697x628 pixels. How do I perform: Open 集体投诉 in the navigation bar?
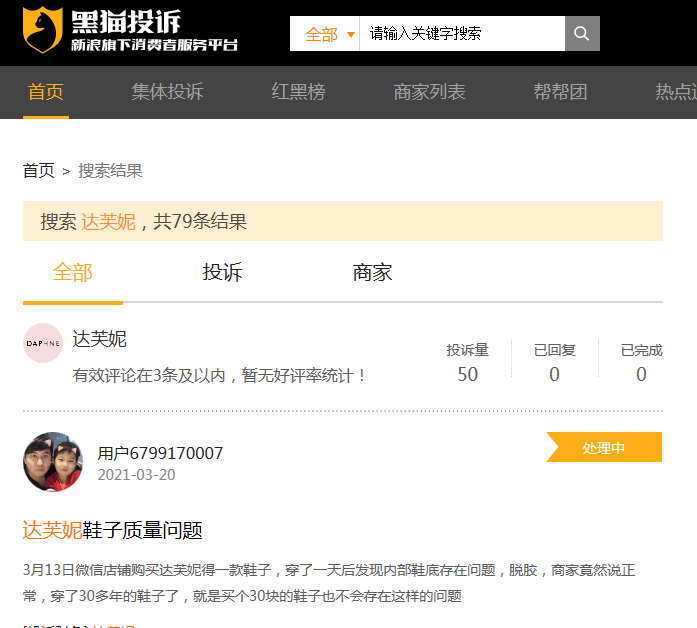[167, 92]
